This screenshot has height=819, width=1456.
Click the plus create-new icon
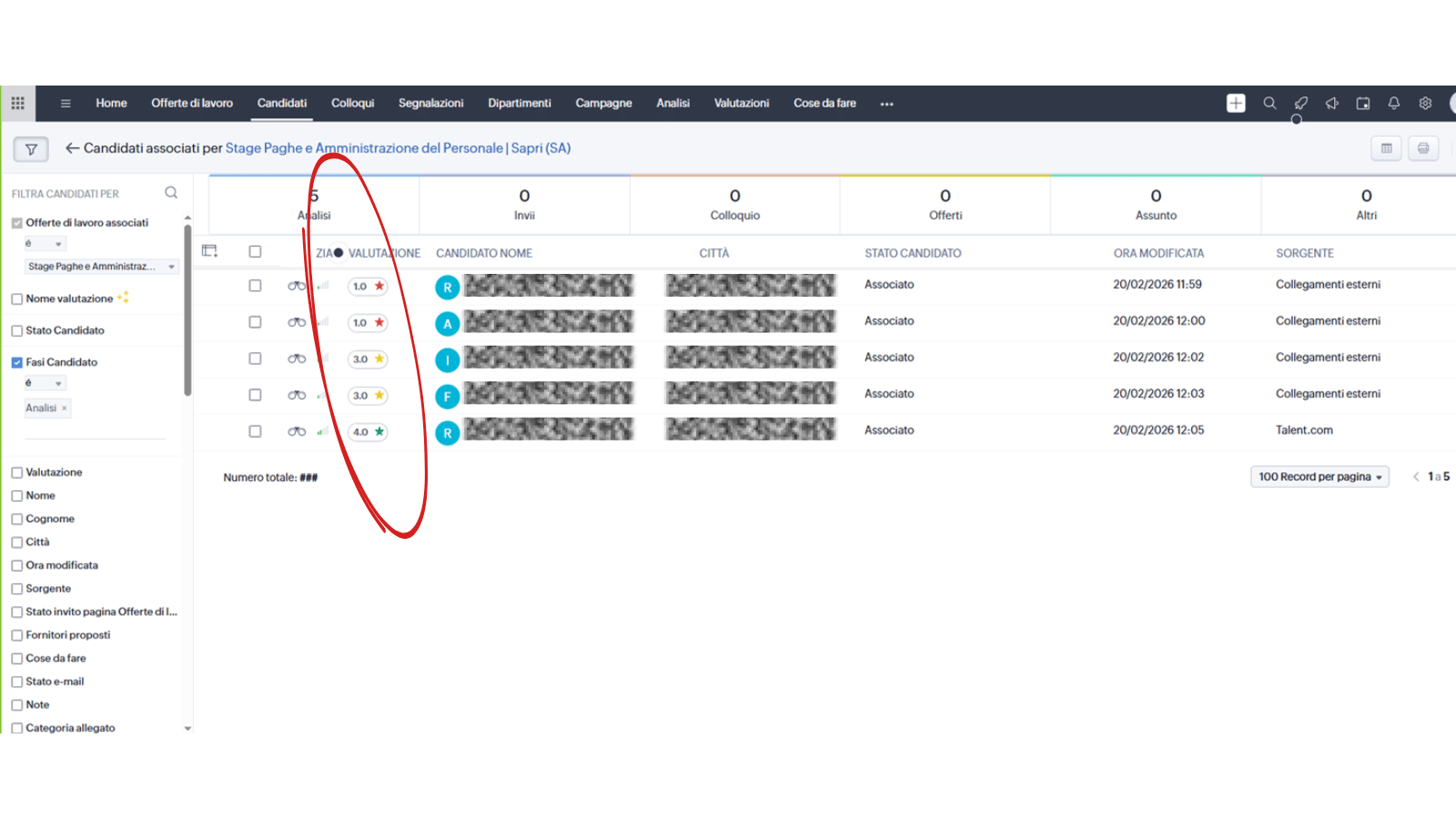click(x=1235, y=104)
